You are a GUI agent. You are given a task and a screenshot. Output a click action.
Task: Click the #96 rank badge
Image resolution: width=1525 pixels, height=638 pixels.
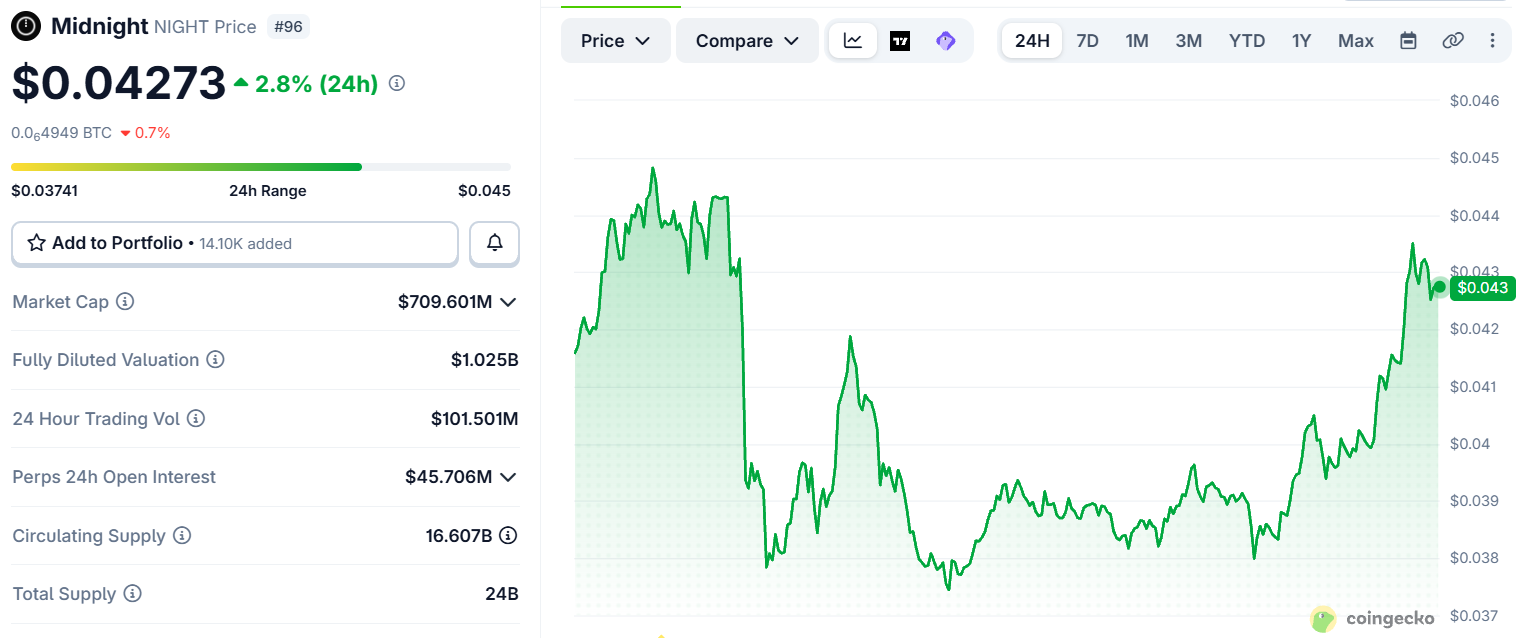tap(288, 27)
